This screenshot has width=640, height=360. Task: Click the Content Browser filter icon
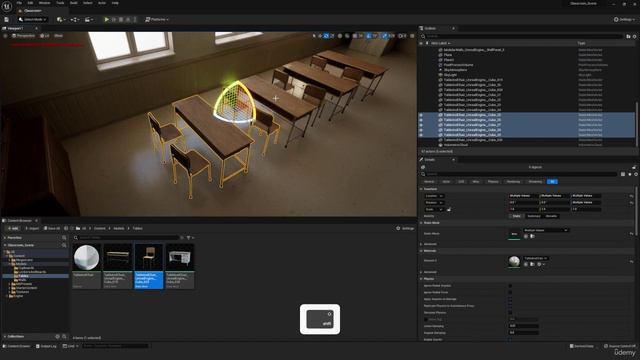coord(189,238)
